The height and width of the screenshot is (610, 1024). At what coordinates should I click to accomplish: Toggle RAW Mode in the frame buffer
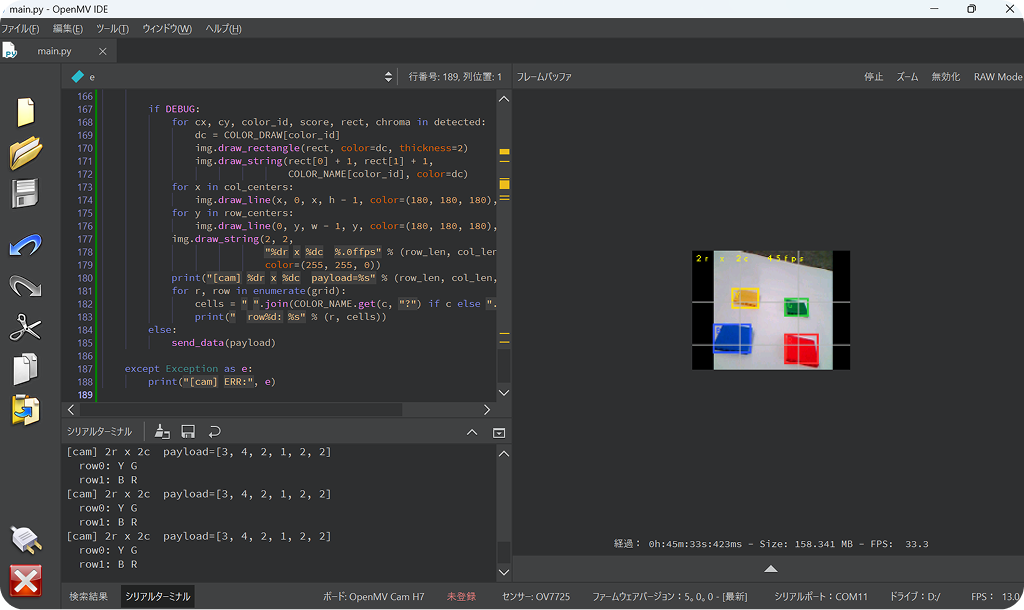(997, 76)
